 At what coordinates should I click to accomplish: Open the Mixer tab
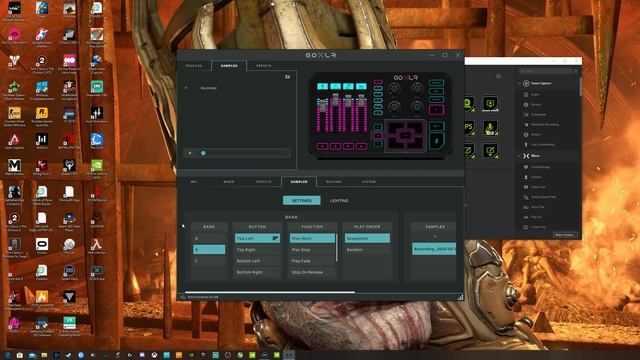click(229, 182)
